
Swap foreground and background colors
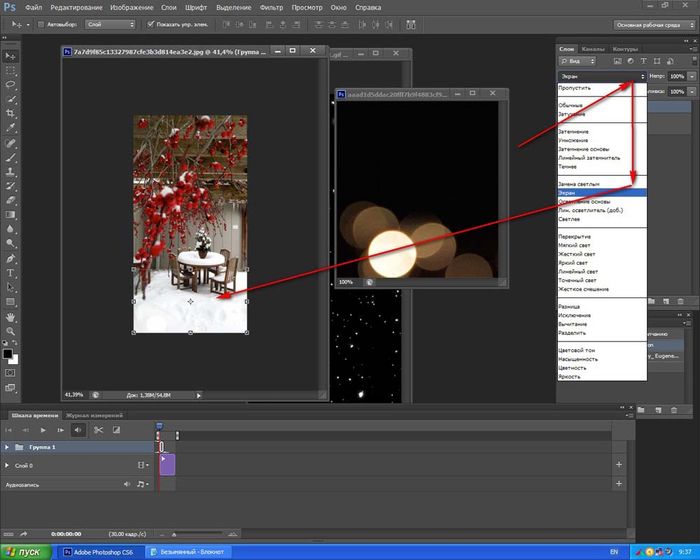pos(15,343)
